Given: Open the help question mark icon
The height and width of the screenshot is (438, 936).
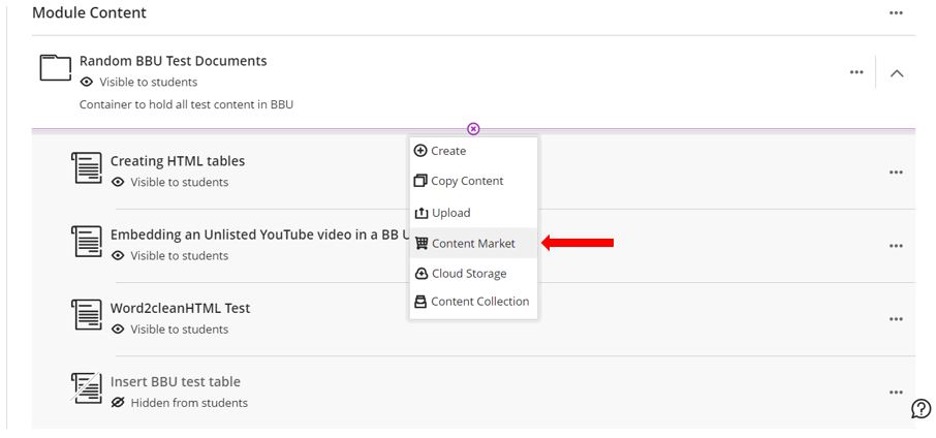Looking at the screenshot, I should [920, 408].
